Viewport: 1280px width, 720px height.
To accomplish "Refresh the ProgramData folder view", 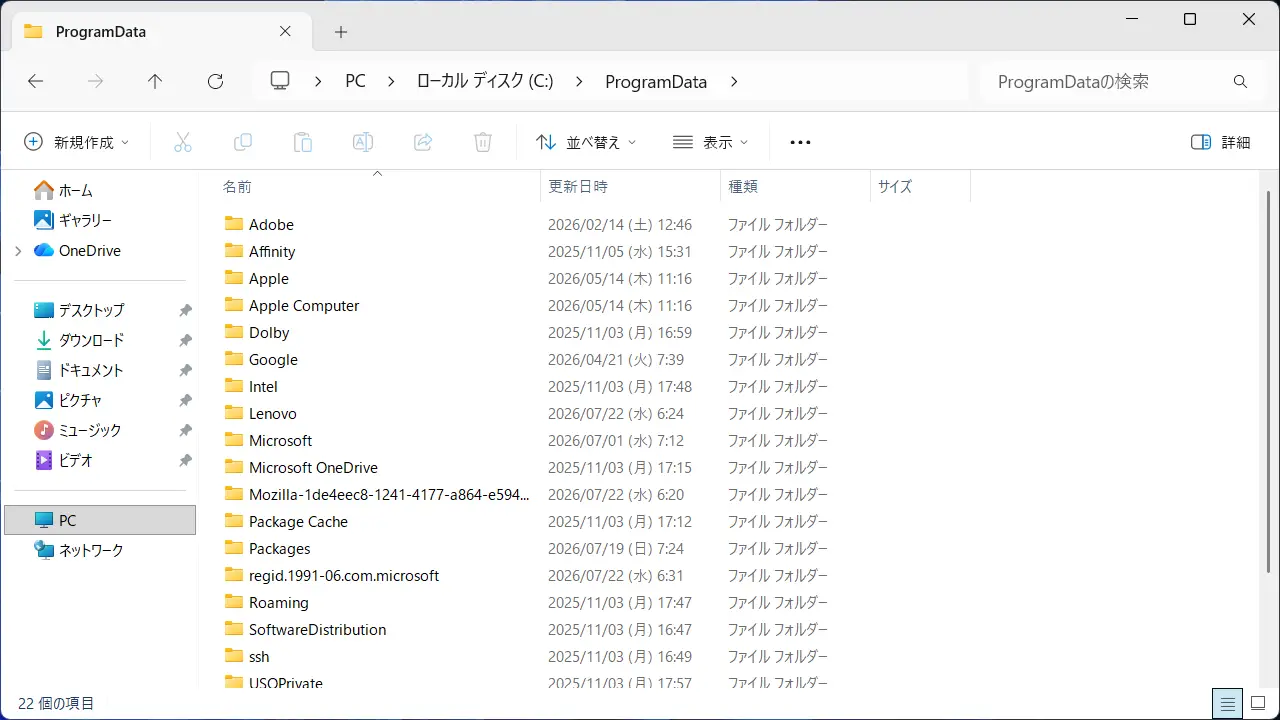I will [x=215, y=82].
